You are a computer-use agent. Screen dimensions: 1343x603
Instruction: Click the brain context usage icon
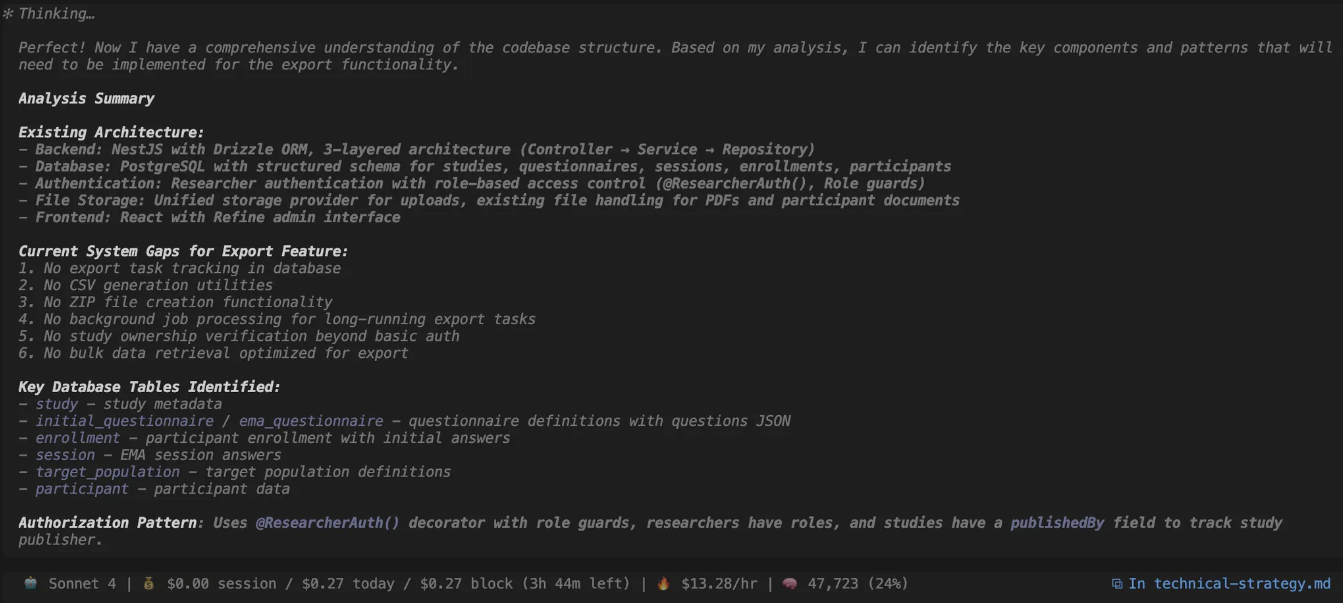tap(789, 583)
